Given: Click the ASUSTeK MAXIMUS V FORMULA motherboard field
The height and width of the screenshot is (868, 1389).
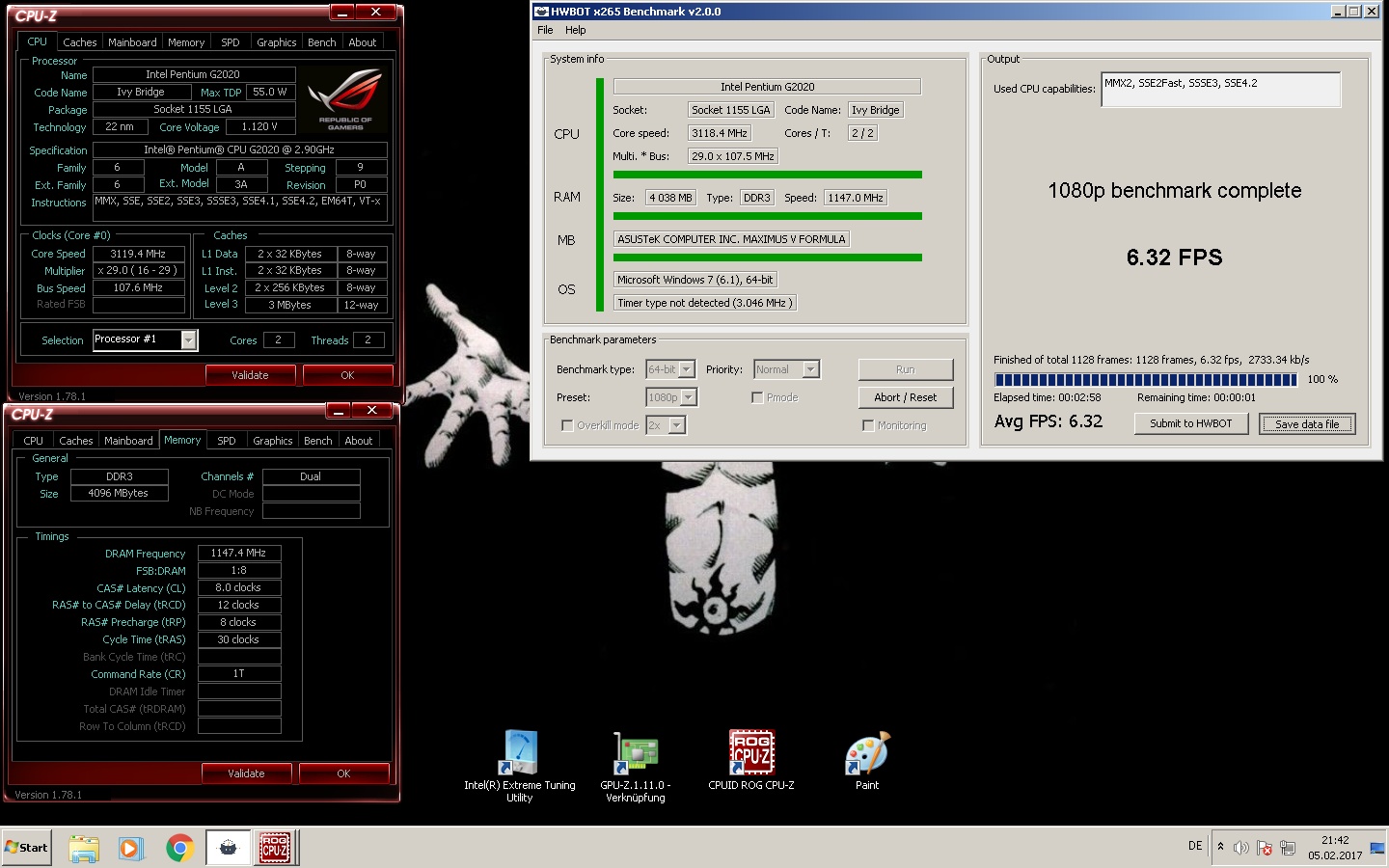Looking at the screenshot, I should [731, 239].
